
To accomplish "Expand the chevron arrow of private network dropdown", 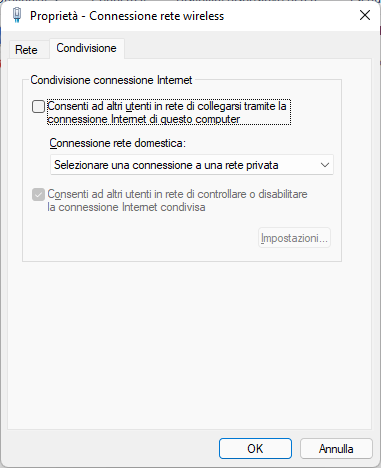I will [x=325, y=165].
